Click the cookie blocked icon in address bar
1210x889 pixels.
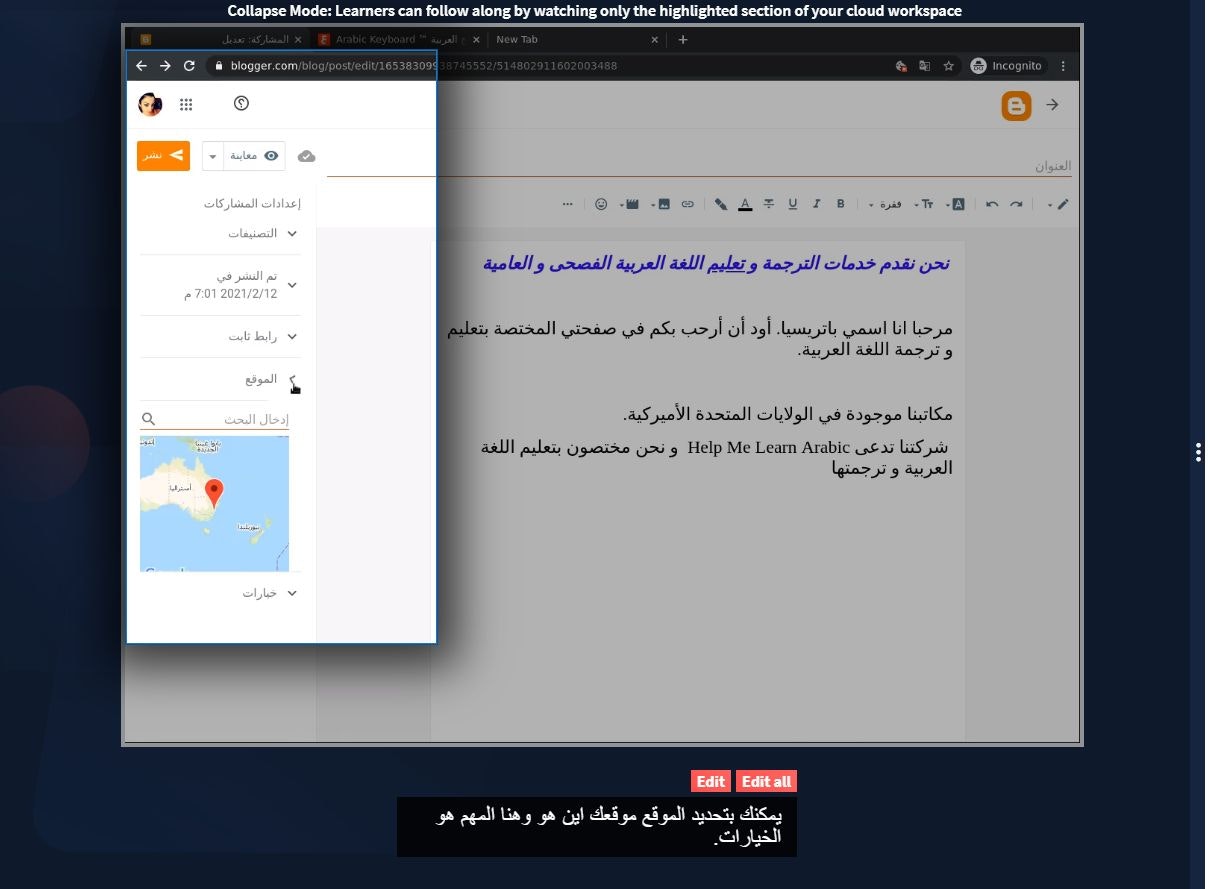pos(900,66)
